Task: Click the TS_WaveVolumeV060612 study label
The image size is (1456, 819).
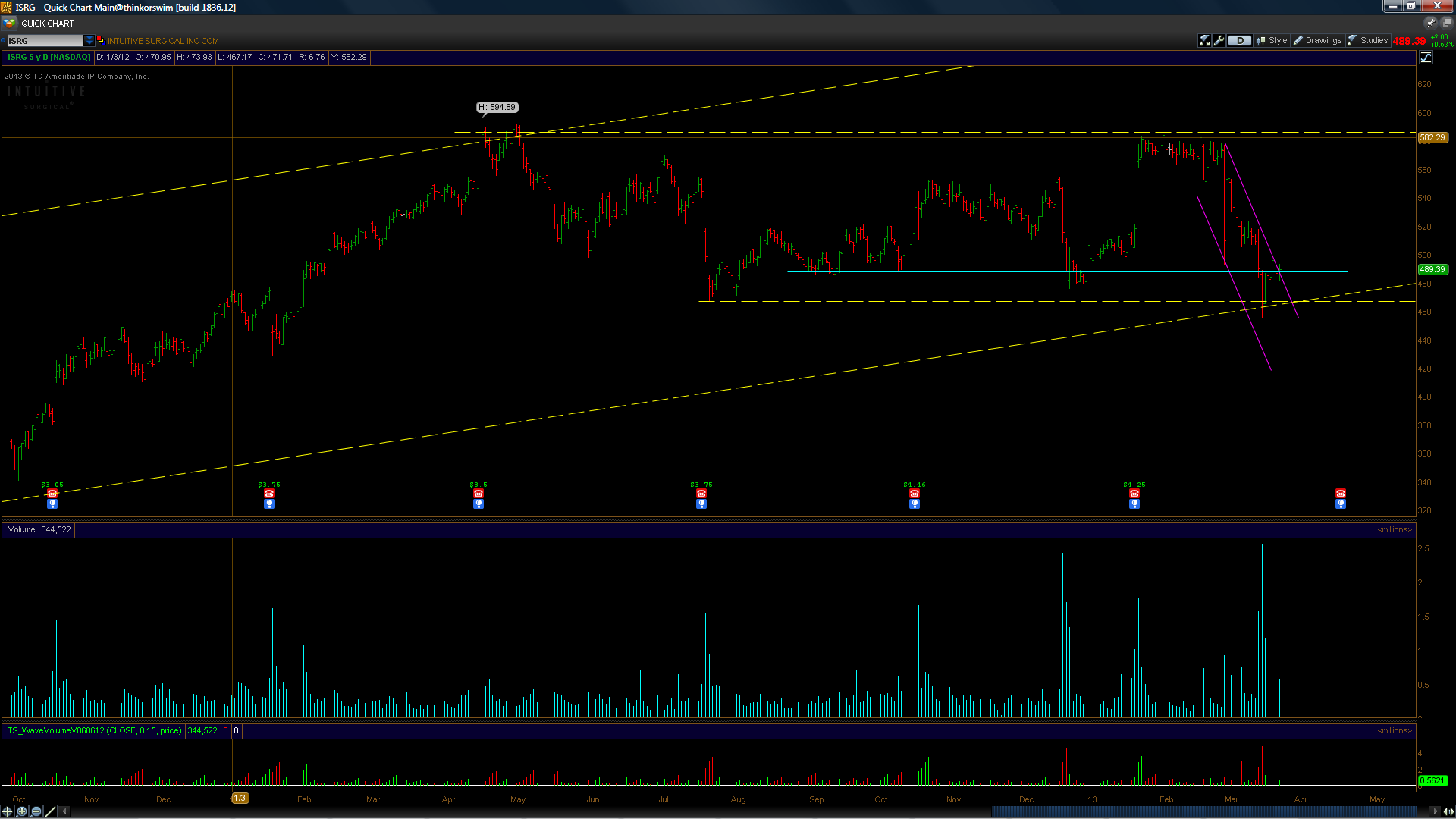Action: click(x=95, y=731)
